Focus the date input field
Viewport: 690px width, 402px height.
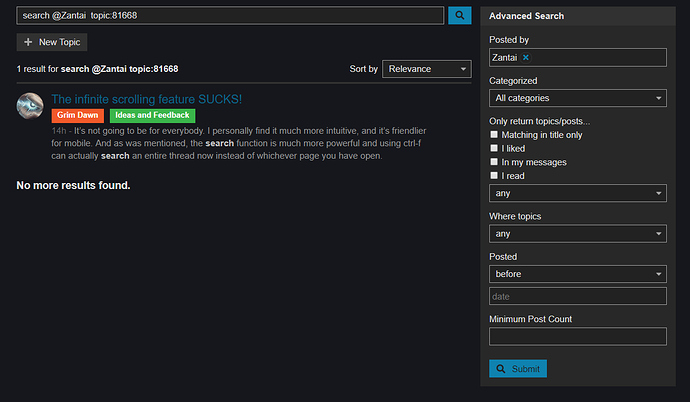pyautogui.click(x=578, y=296)
